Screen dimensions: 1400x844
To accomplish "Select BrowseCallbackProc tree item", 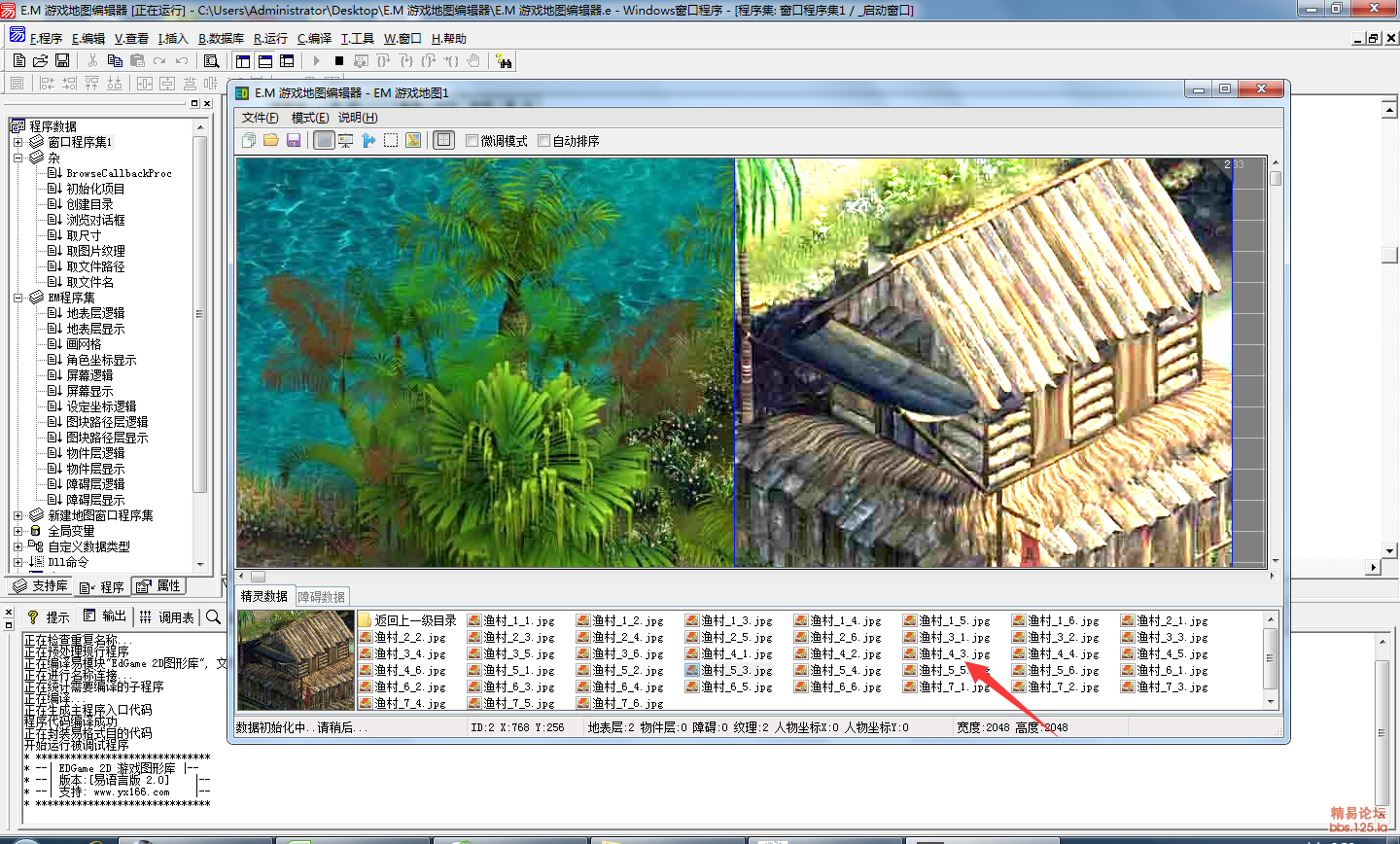I will [119, 173].
